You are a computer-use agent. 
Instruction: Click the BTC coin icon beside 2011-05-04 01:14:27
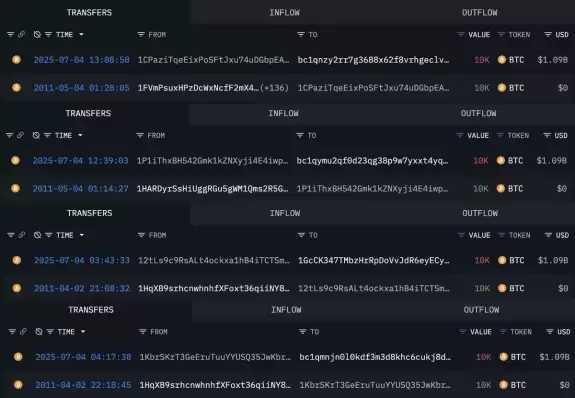coord(15,188)
